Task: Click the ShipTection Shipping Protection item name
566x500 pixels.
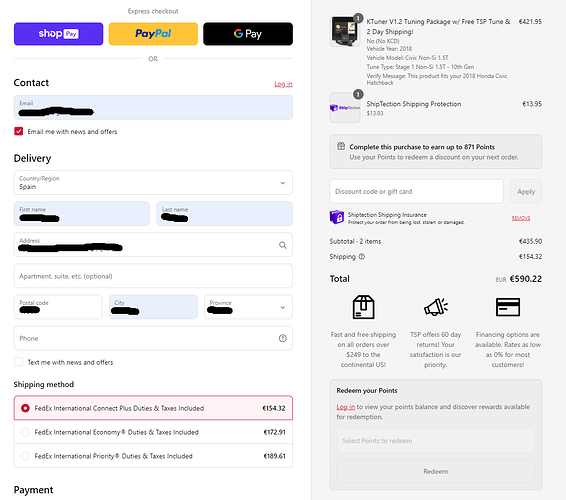Action: tap(414, 104)
